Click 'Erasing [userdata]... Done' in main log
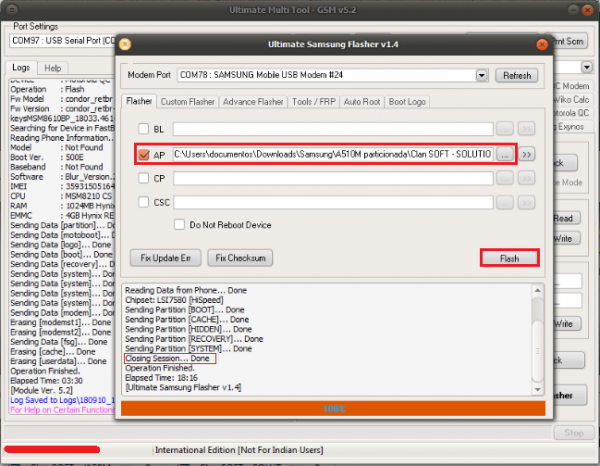Image resolution: width=600 pixels, height=466 pixels. tap(58, 361)
